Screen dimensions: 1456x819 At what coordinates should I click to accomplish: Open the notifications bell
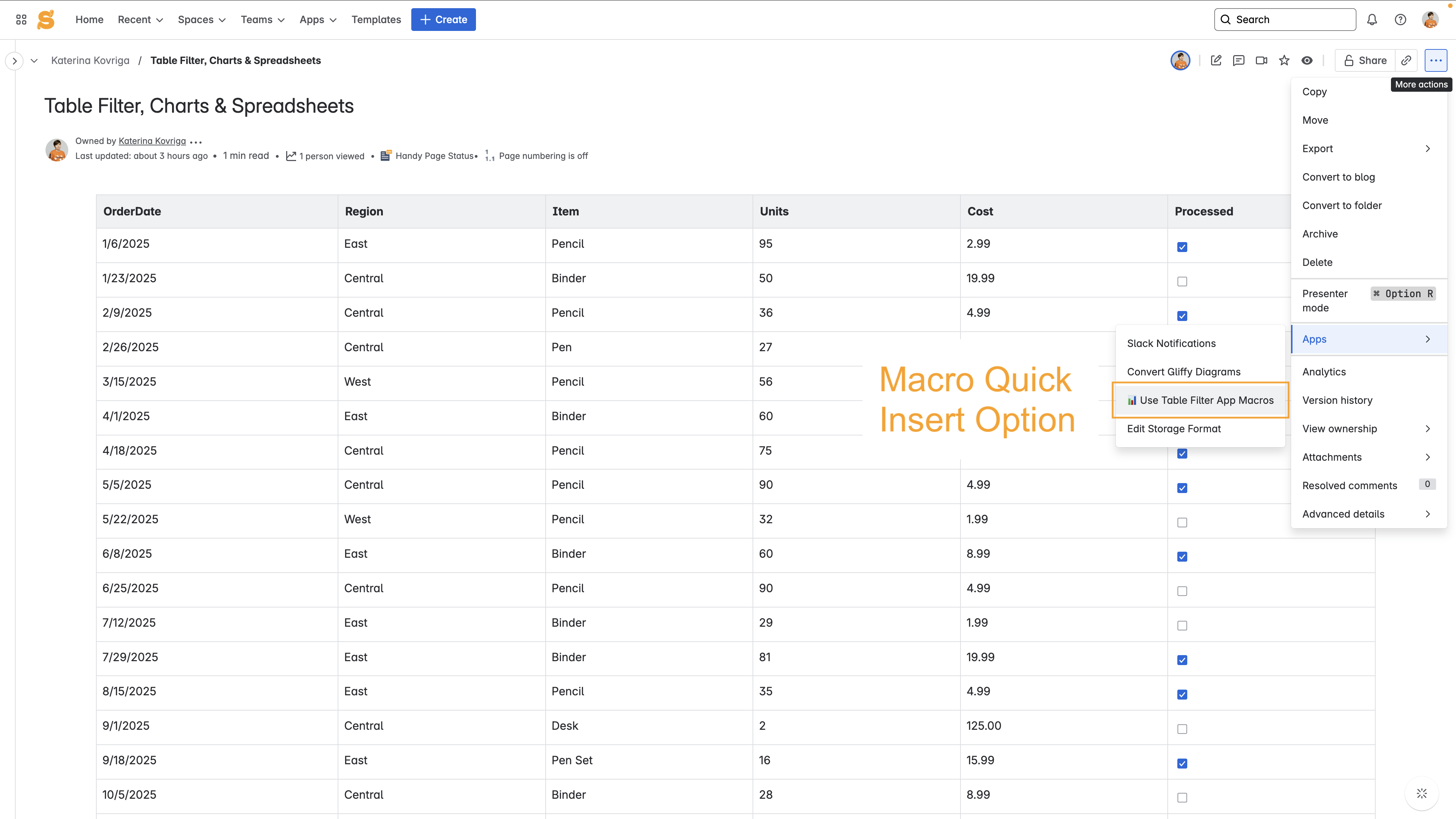pos(1372,20)
